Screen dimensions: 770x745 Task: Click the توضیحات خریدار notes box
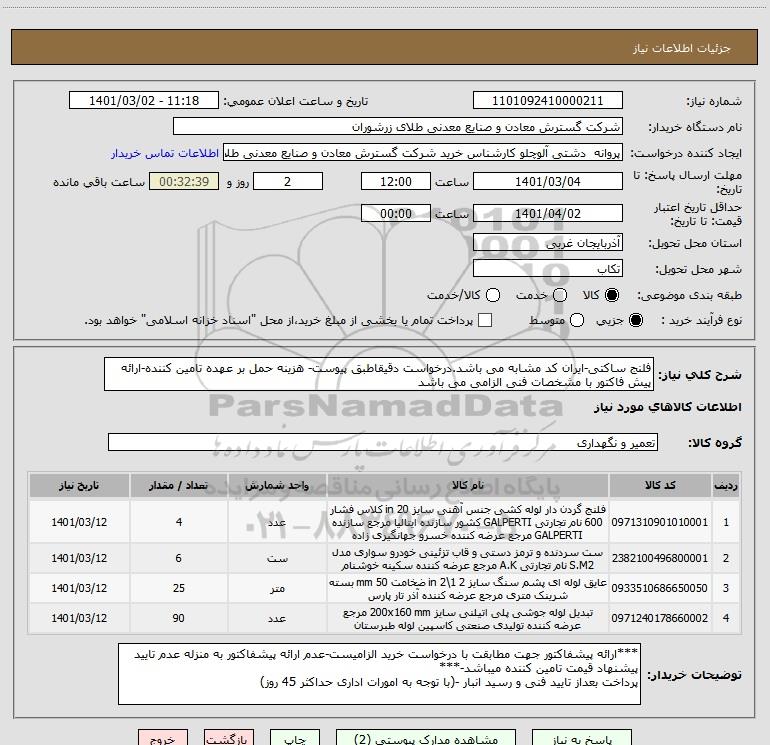click(x=380, y=674)
